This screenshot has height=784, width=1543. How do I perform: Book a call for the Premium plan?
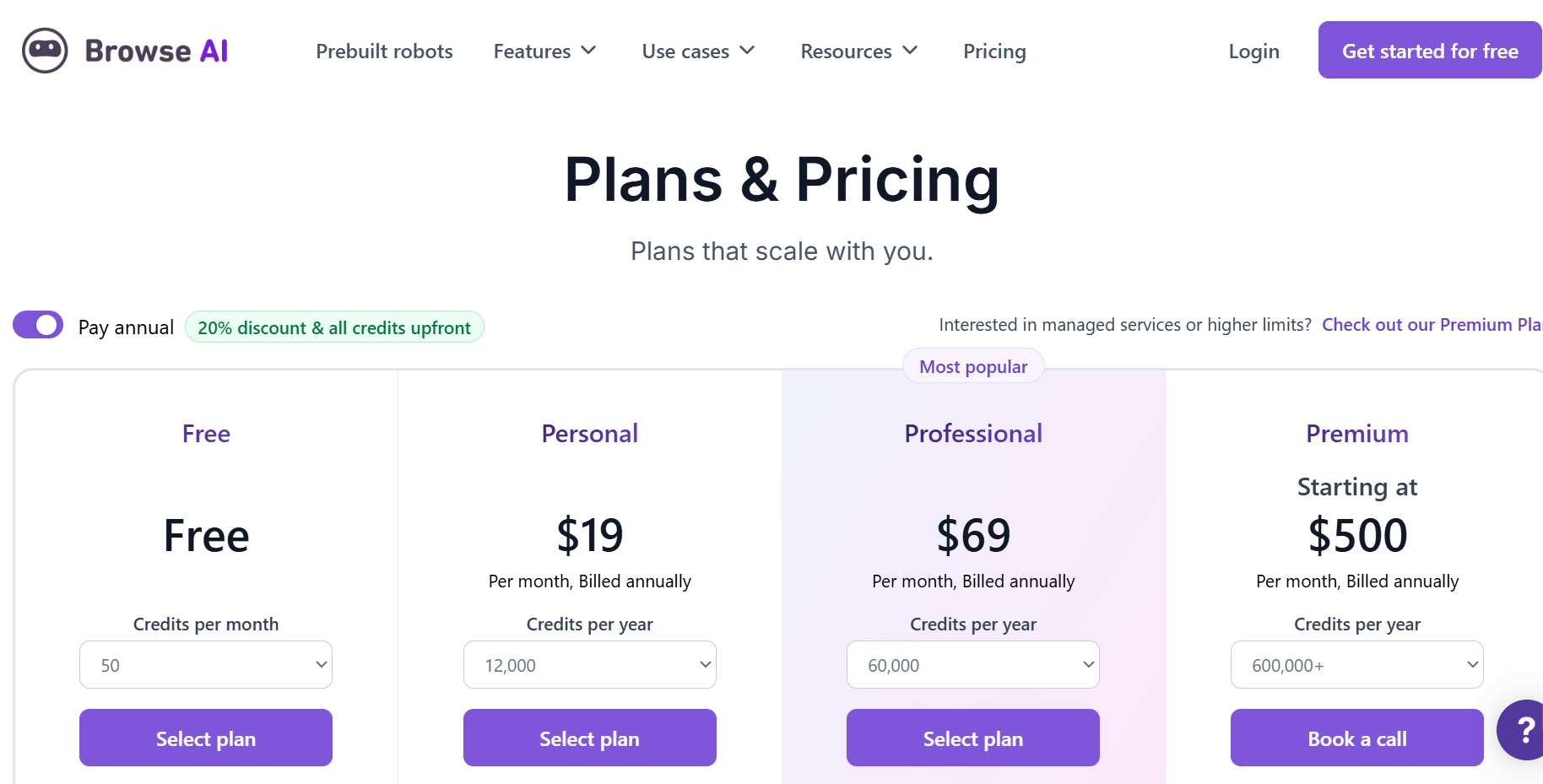[x=1356, y=738]
